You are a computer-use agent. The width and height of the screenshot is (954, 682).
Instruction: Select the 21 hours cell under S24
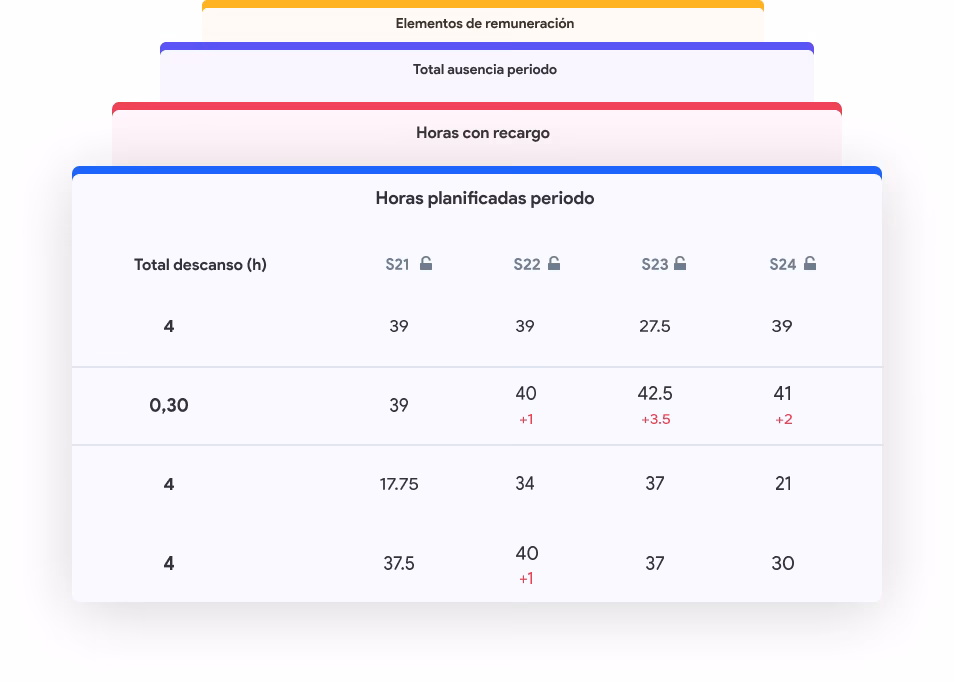783,484
